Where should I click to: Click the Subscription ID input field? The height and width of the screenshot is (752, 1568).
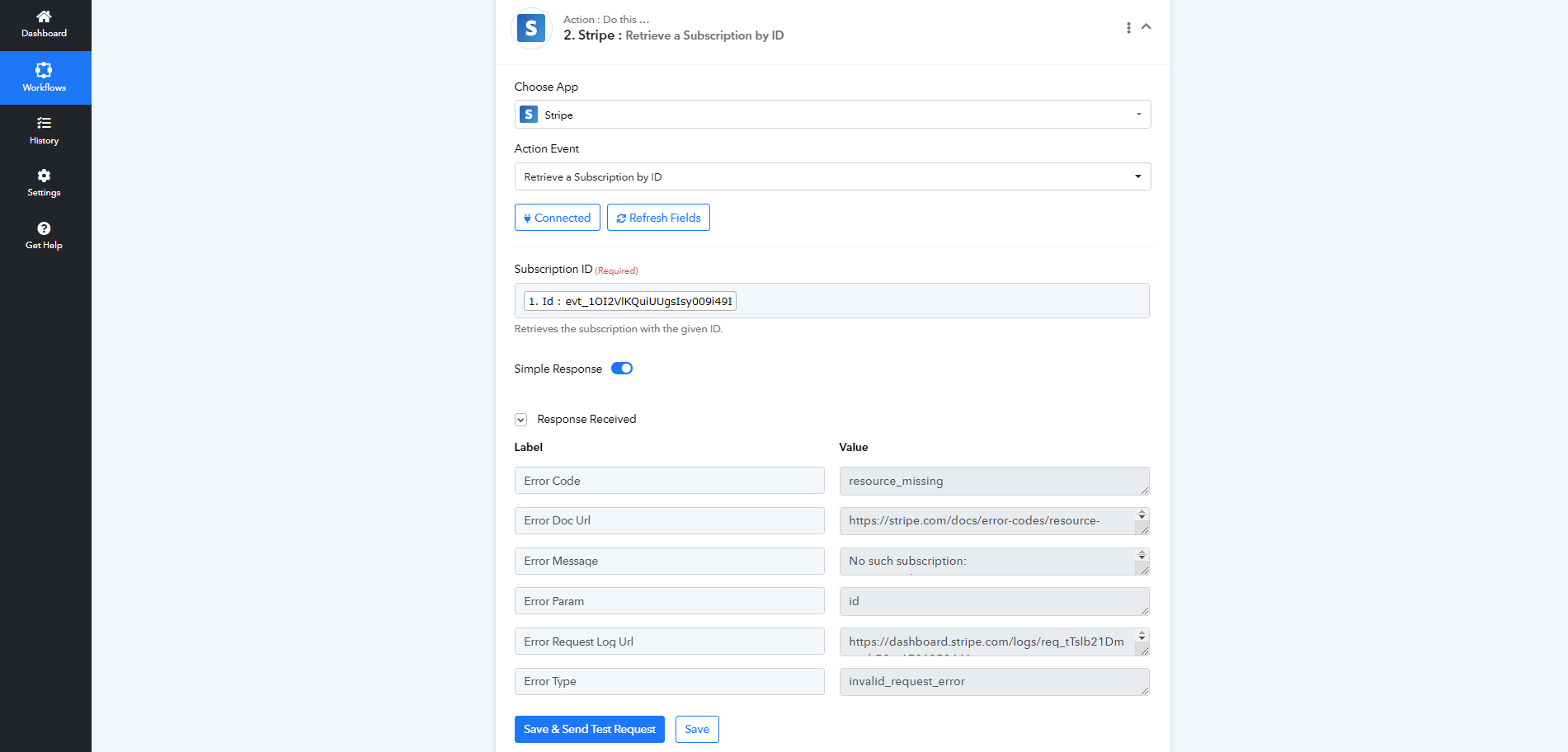tap(832, 301)
